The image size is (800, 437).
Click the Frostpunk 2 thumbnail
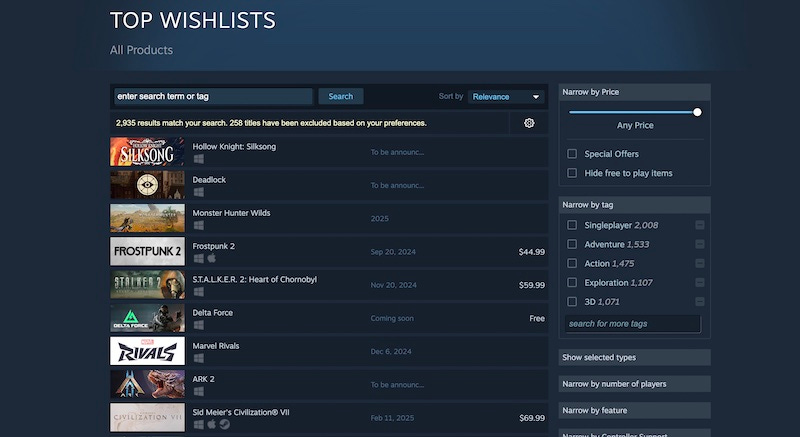point(147,251)
